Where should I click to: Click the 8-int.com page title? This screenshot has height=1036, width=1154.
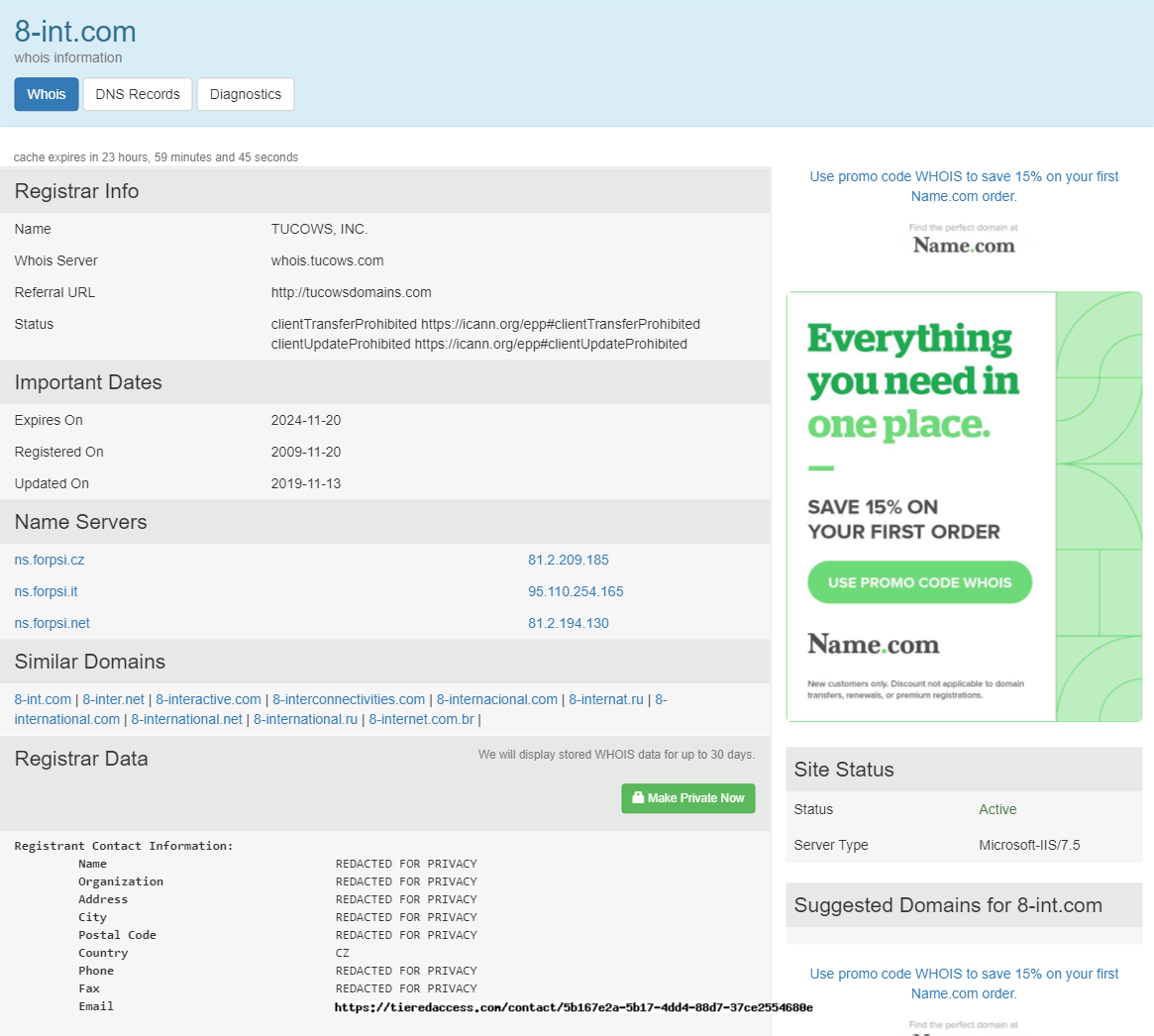75,32
